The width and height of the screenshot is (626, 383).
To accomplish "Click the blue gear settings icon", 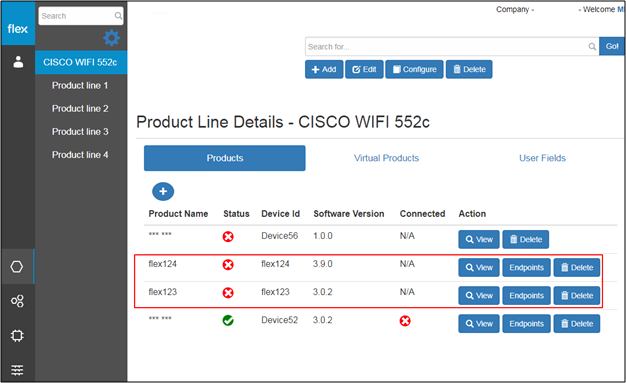I will (x=111, y=38).
